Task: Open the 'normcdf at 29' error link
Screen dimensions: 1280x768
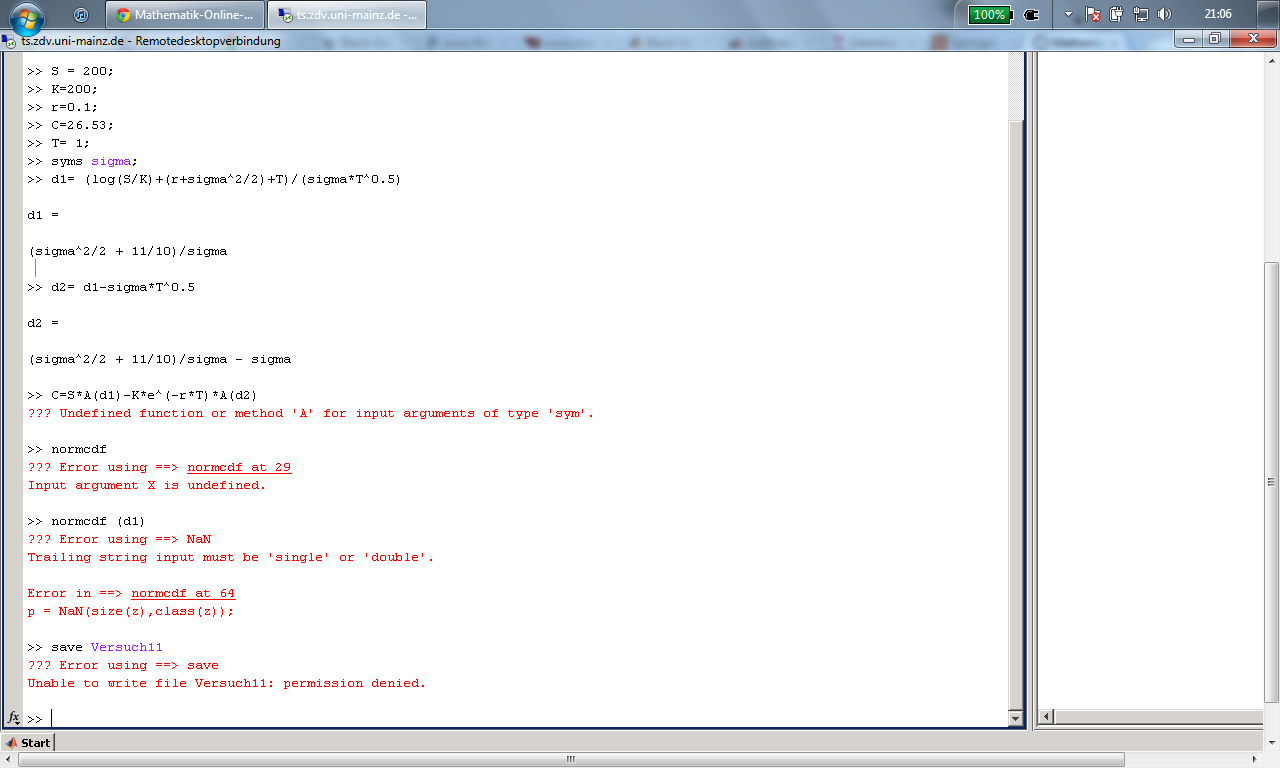Action: (239, 467)
